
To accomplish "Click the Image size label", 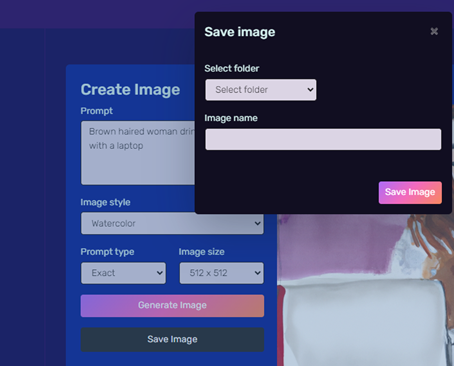I will 201,252.
